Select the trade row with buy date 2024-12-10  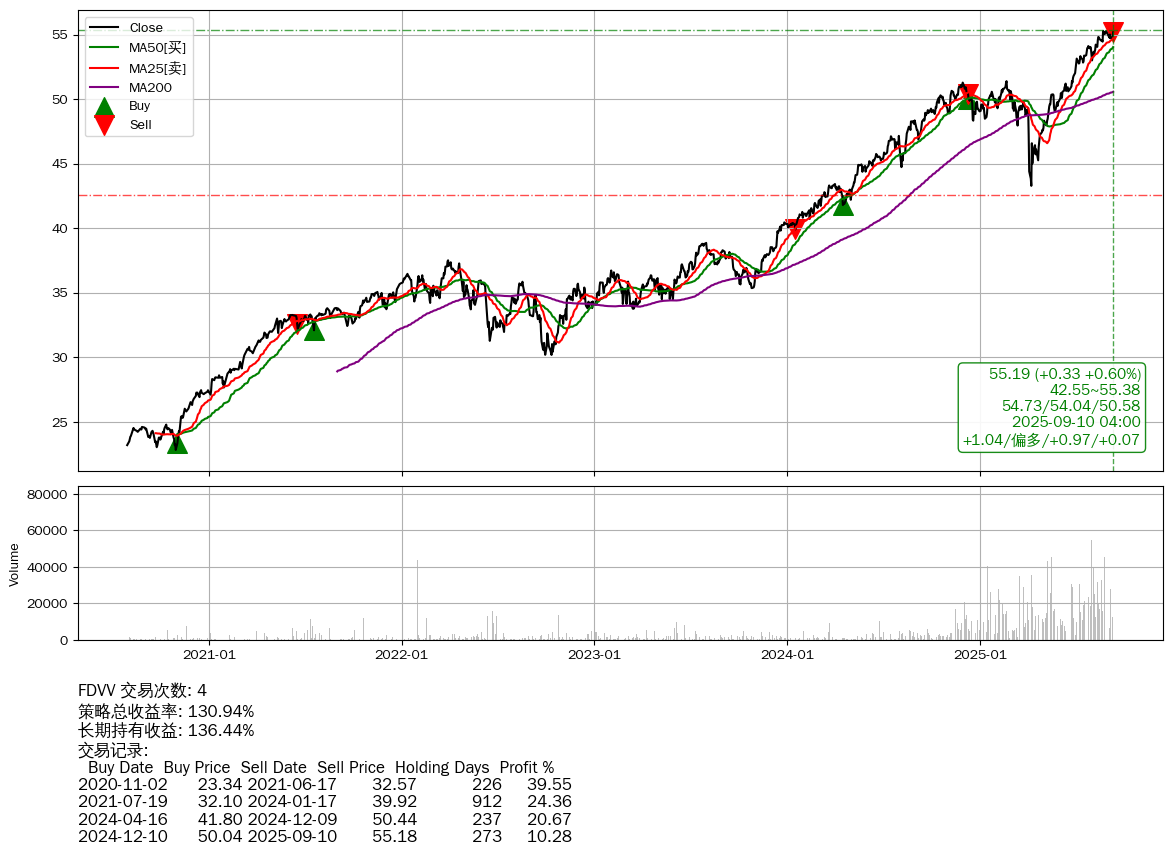[x=324, y=836]
